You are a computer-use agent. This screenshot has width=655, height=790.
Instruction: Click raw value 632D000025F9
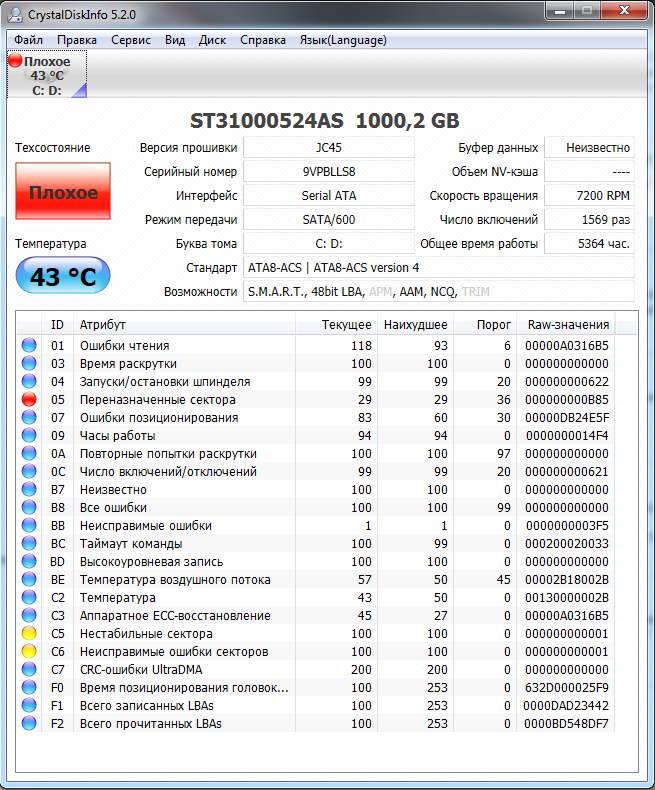point(566,687)
